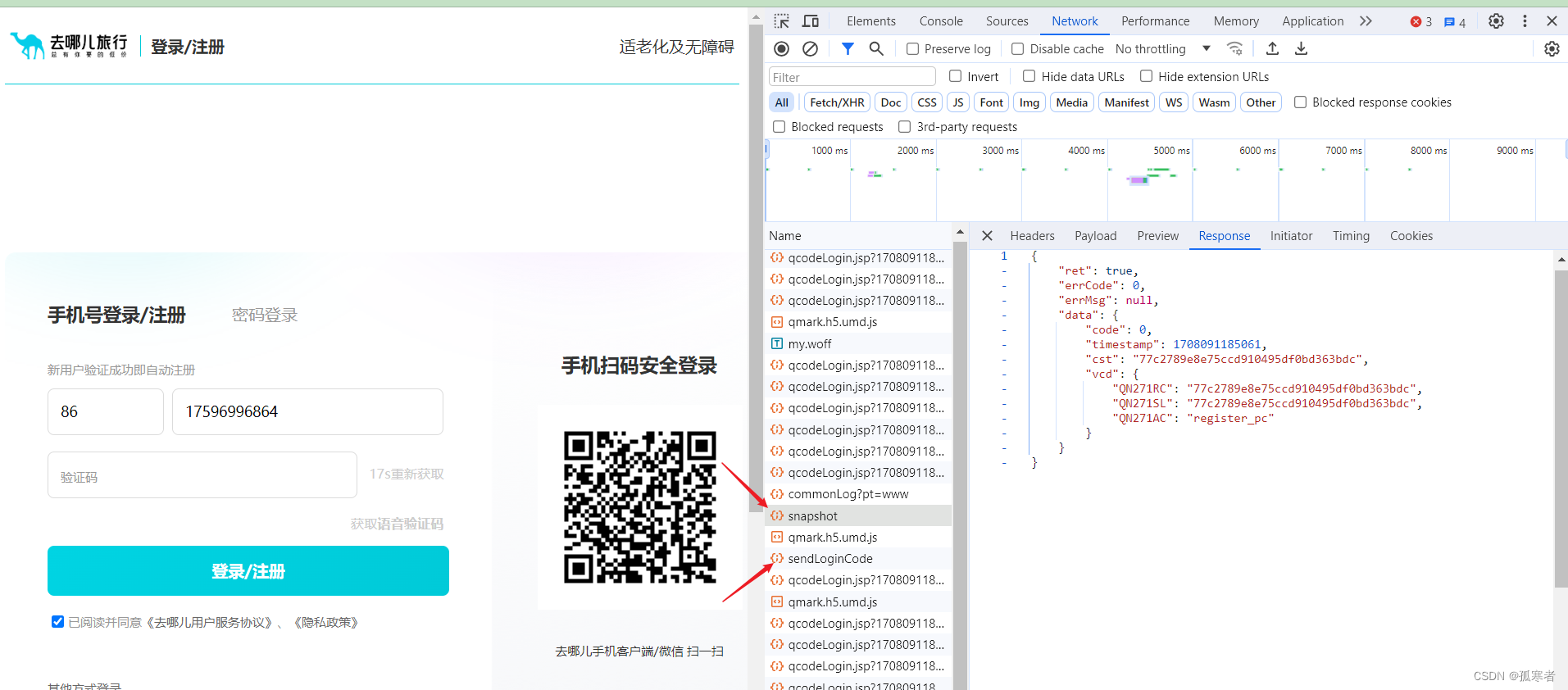Switch to the Console tab
Image resolution: width=1568 pixels, height=690 pixels.
[x=941, y=21]
